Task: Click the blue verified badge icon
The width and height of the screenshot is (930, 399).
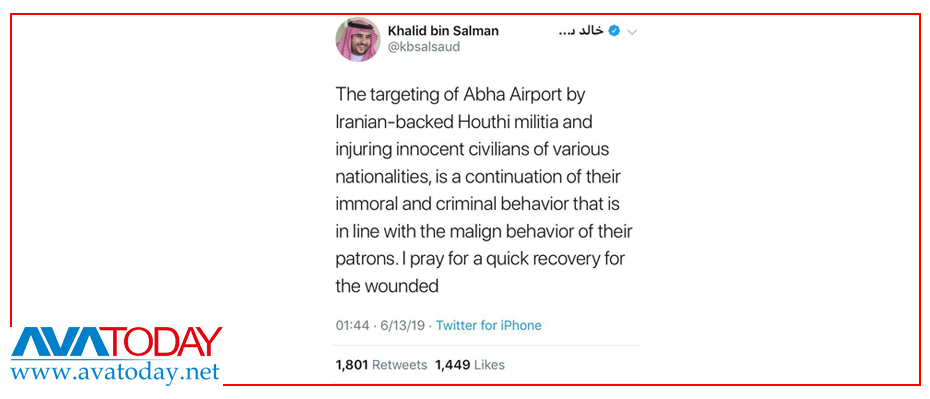Action: [614, 31]
